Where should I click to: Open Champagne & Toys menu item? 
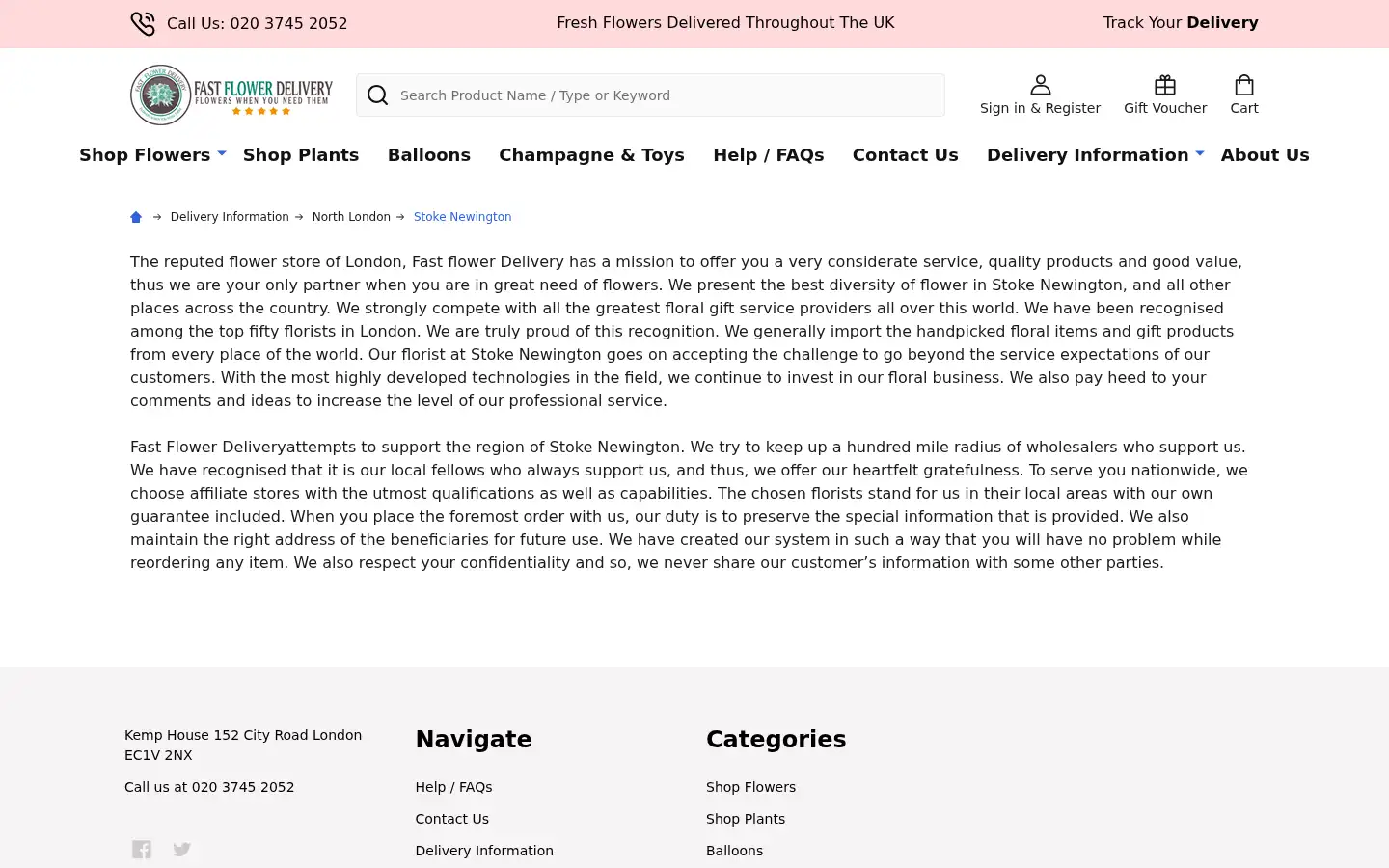point(591,155)
